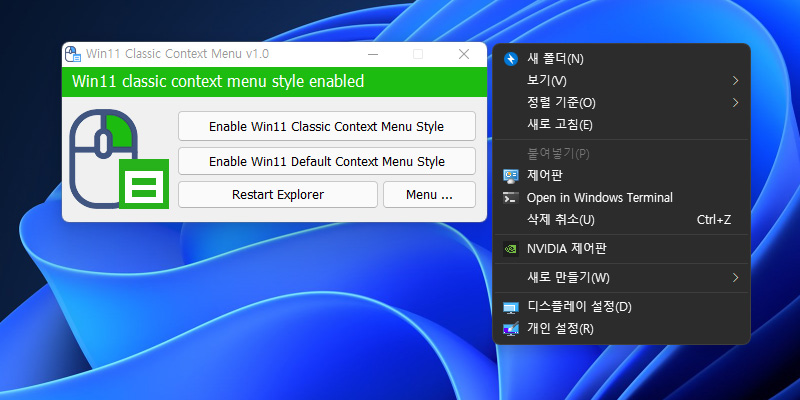Expand the 정렬 기준(O) submenu arrow

735,103
